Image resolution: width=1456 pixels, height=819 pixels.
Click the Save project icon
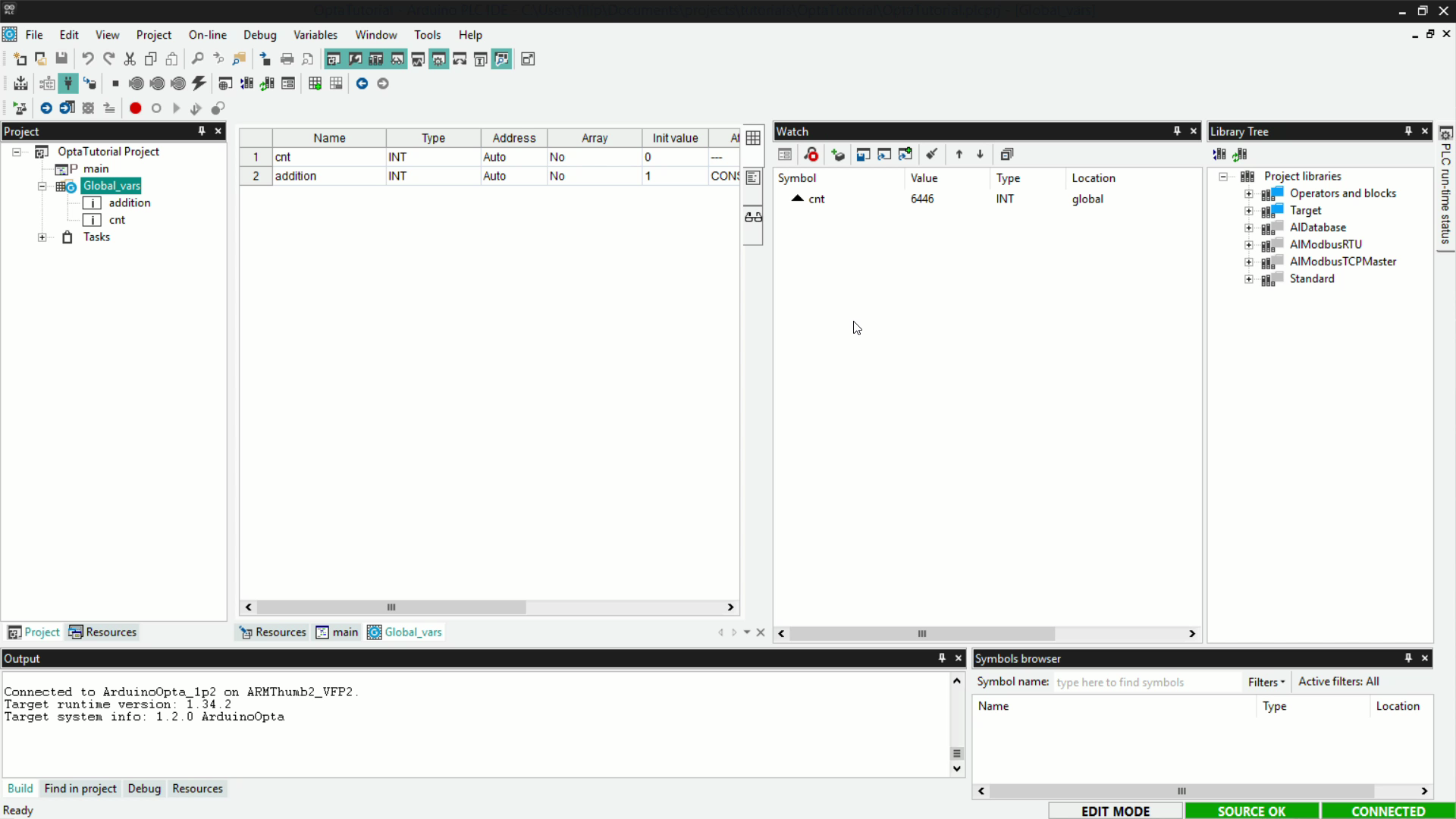click(61, 59)
